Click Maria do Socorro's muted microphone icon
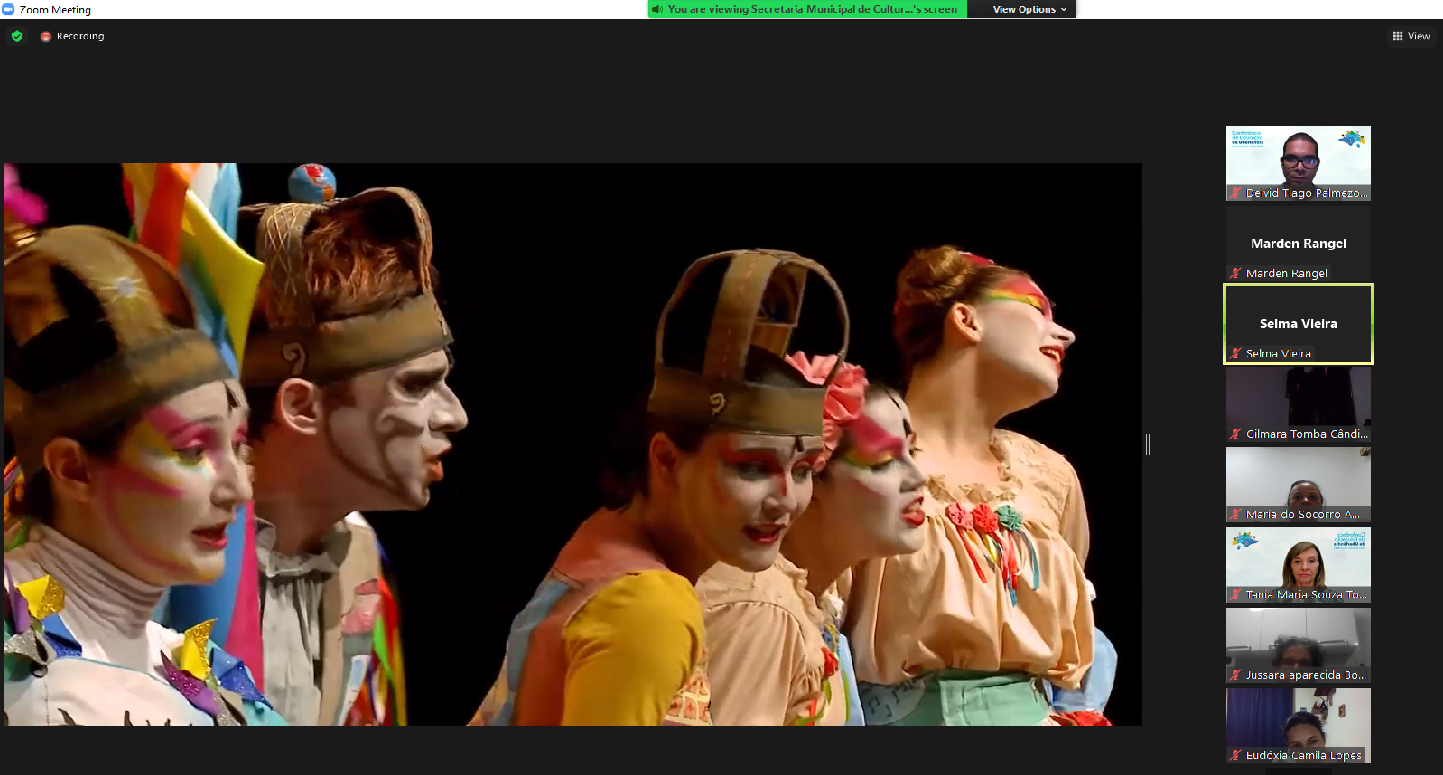This screenshot has width=1443, height=775. point(1237,514)
